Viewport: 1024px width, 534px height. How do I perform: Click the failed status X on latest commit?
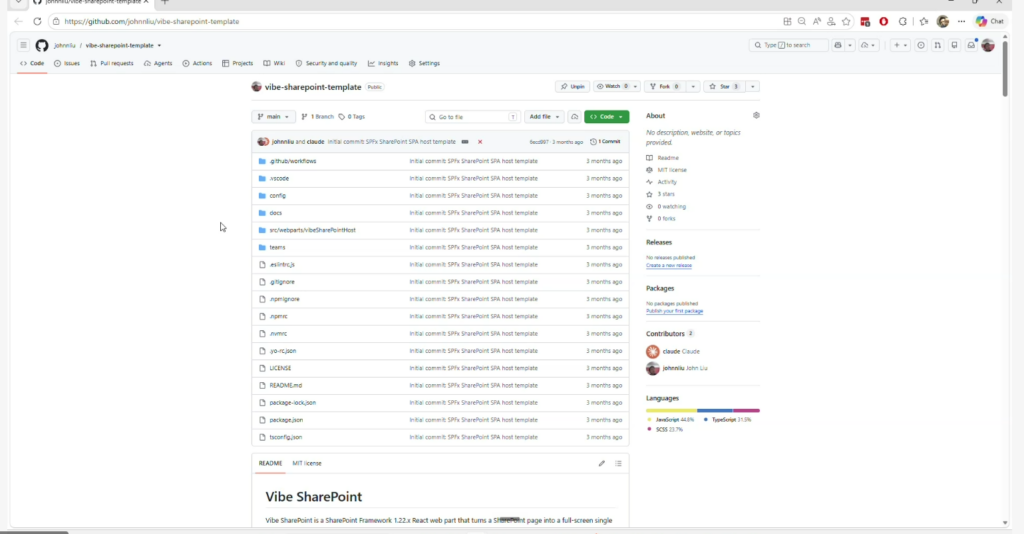click(x=480, y=142)
